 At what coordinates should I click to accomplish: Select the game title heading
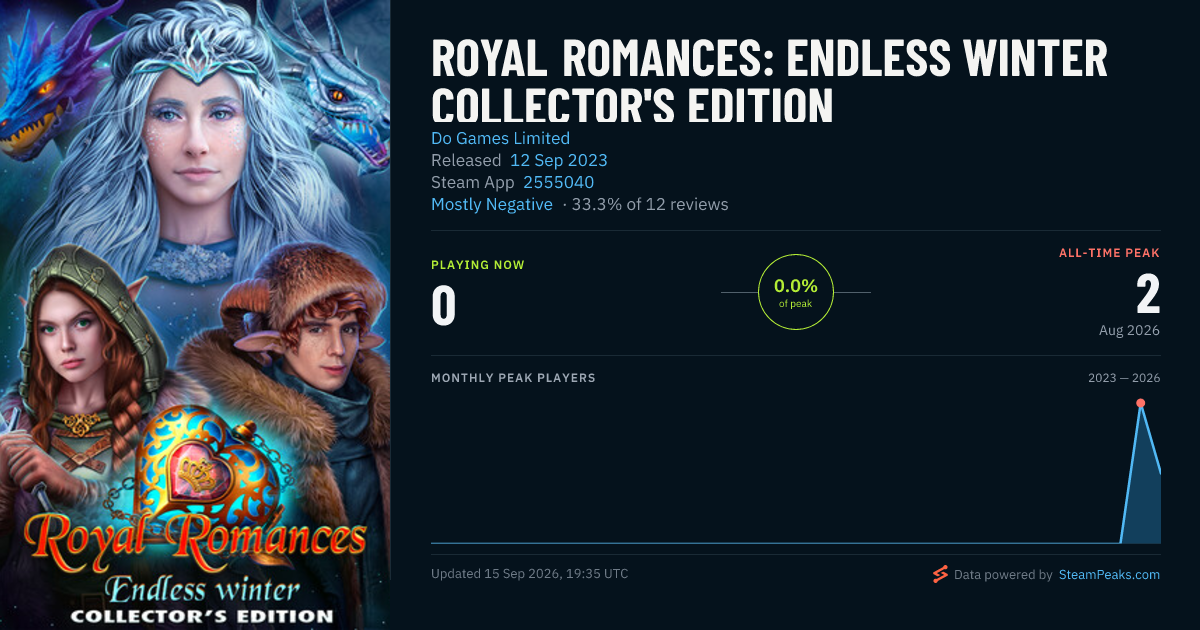(769, 81)
